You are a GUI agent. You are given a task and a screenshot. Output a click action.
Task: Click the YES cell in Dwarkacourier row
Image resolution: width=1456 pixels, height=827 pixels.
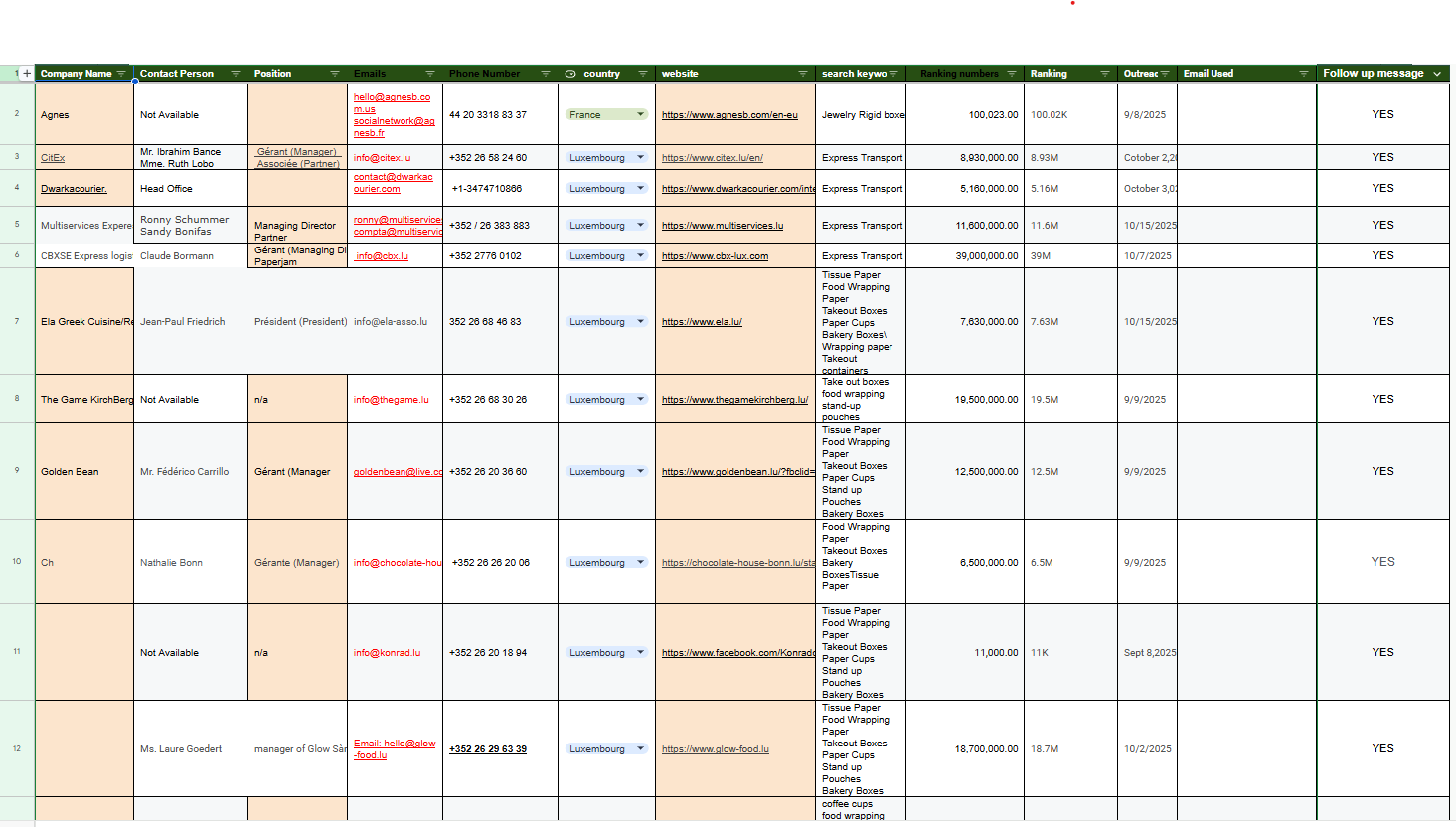(x=1382, y=189)
